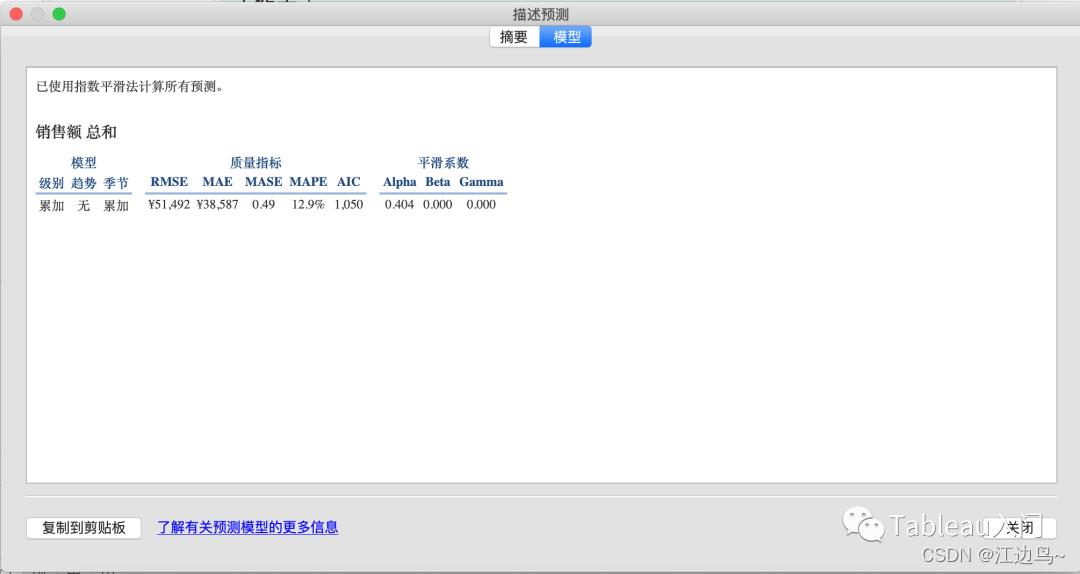Click the green zoom window button
Screen dimensions: 1080x574
point(59,14)
